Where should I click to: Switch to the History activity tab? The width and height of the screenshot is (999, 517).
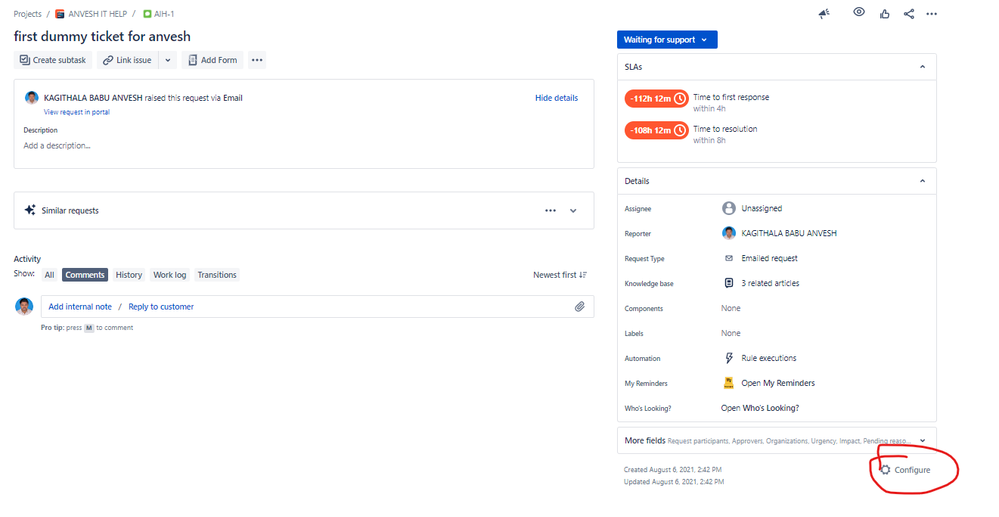129,275
